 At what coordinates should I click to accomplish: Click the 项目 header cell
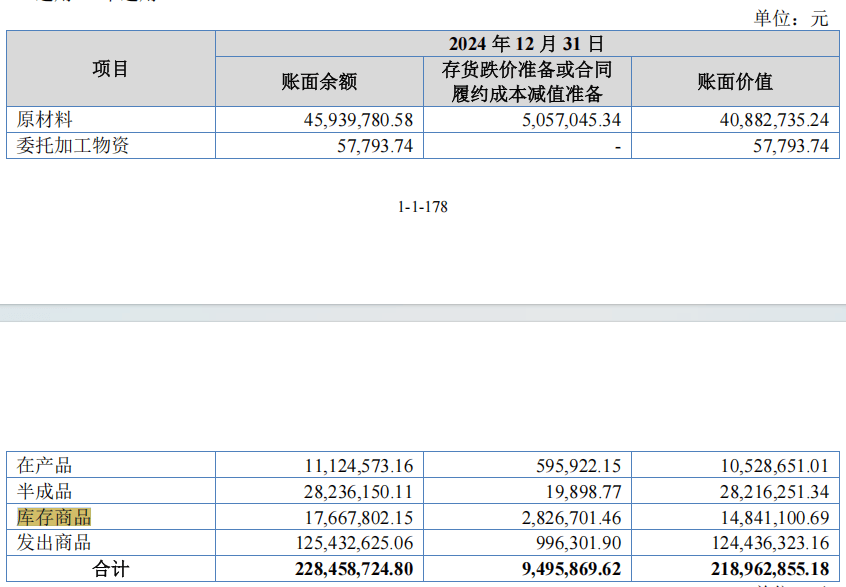point(110,70)
